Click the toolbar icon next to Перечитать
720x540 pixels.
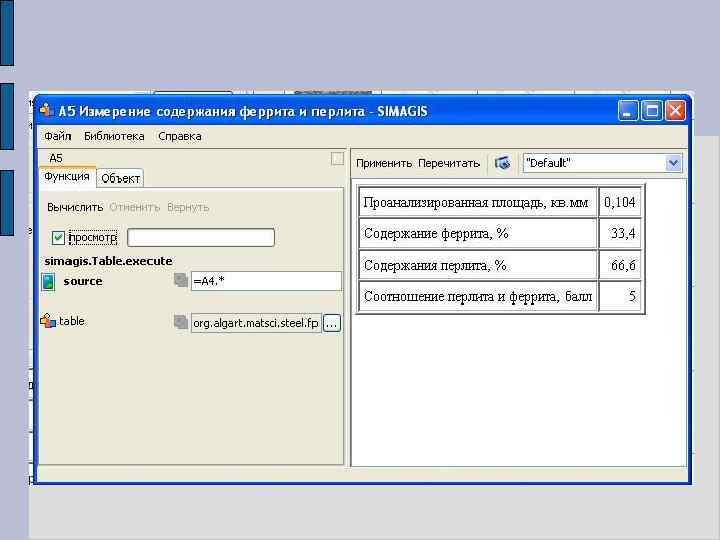coord(502,163)
